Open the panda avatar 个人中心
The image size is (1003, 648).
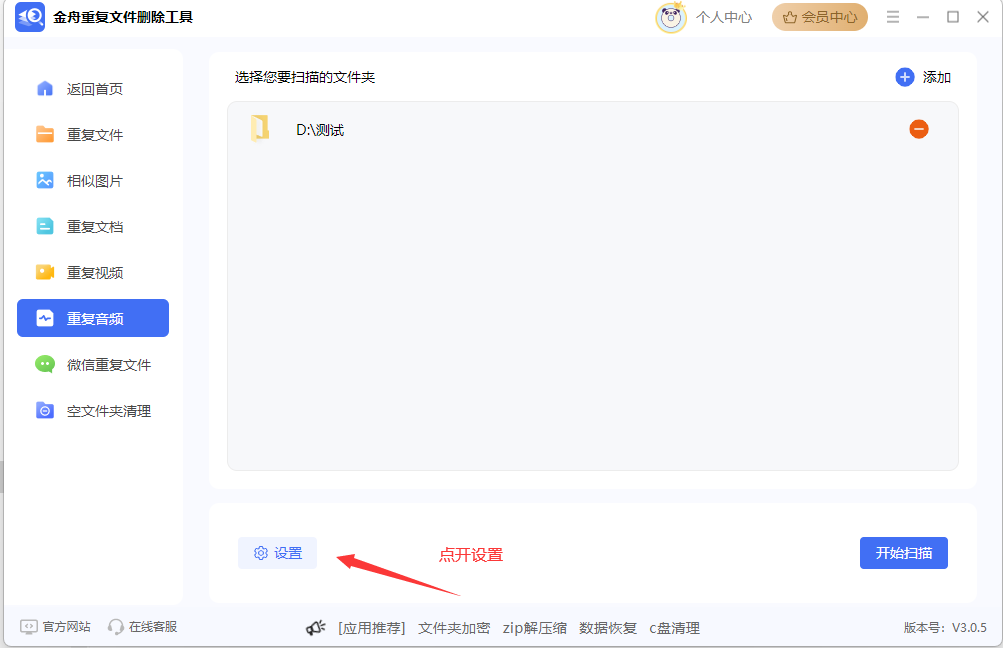click(670, 18)
